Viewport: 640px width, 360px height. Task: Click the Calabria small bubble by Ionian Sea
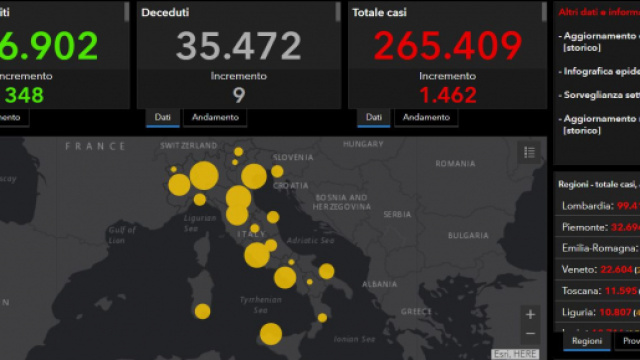click(x=322, y=318)
